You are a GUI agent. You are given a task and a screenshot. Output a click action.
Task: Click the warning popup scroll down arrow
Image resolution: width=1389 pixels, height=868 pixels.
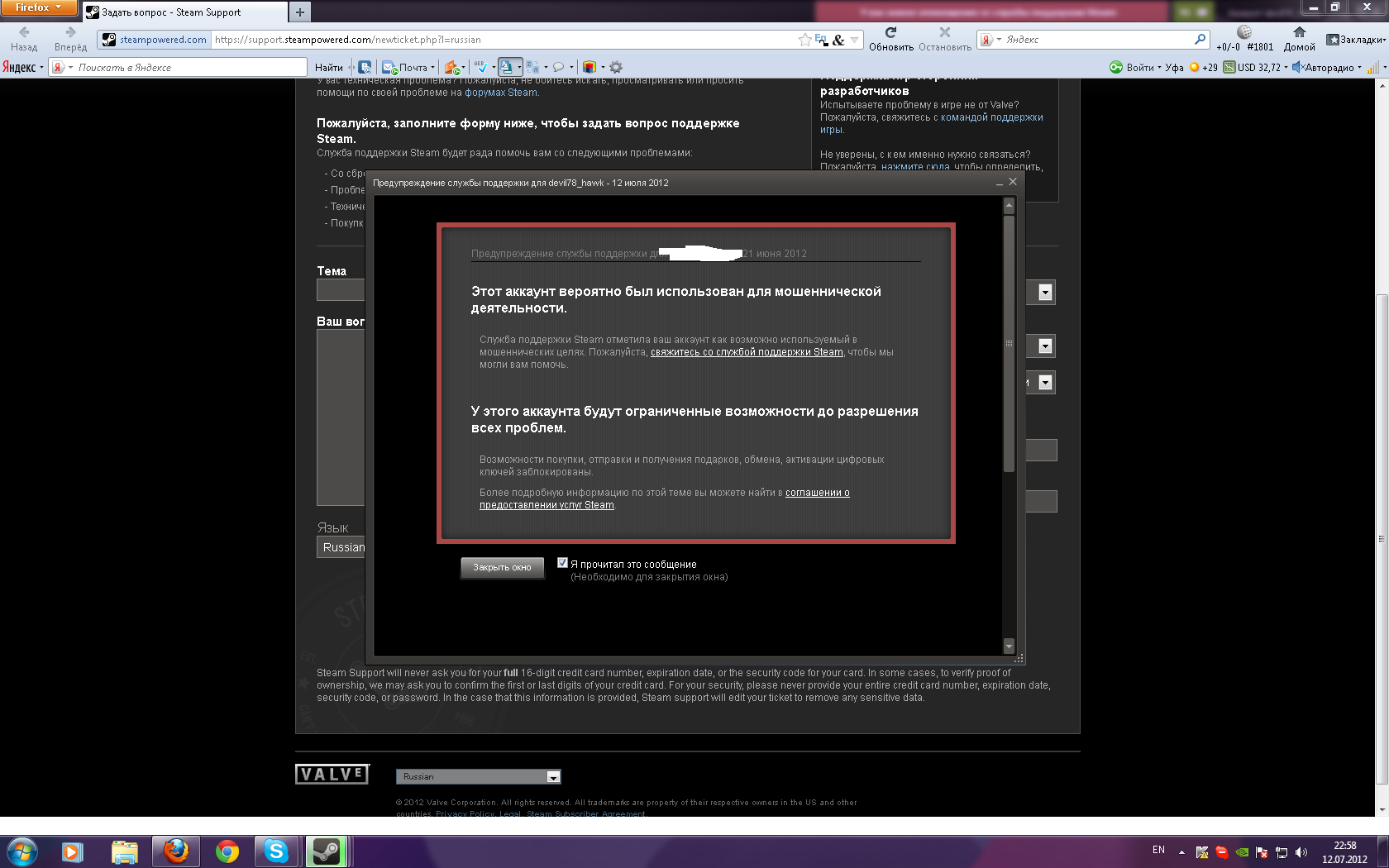[1008, 646]
